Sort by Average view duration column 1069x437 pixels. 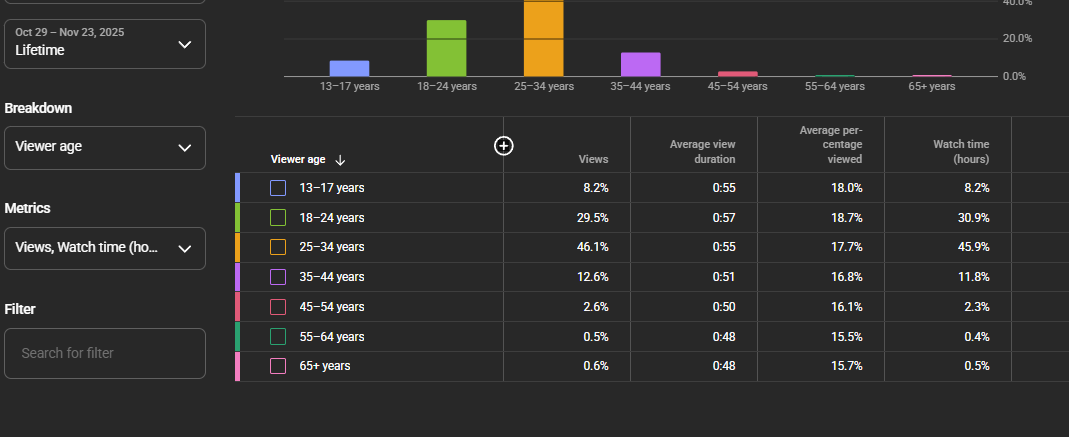(702, 152)
